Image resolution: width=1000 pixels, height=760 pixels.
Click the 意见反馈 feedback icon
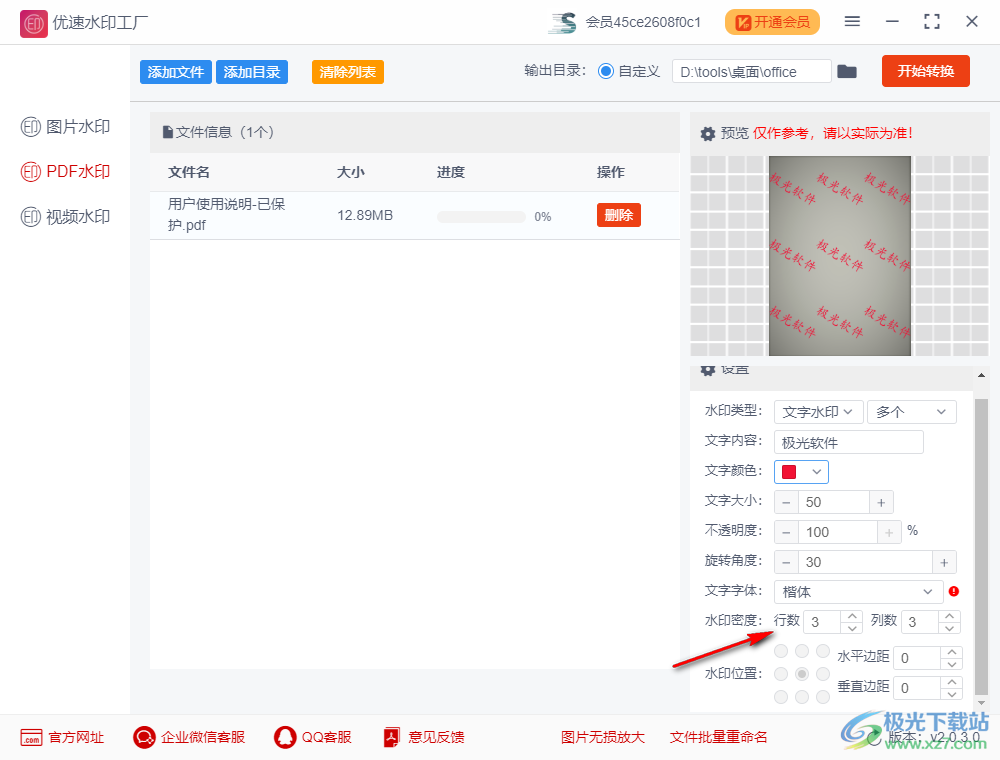(x=390, y=737)
